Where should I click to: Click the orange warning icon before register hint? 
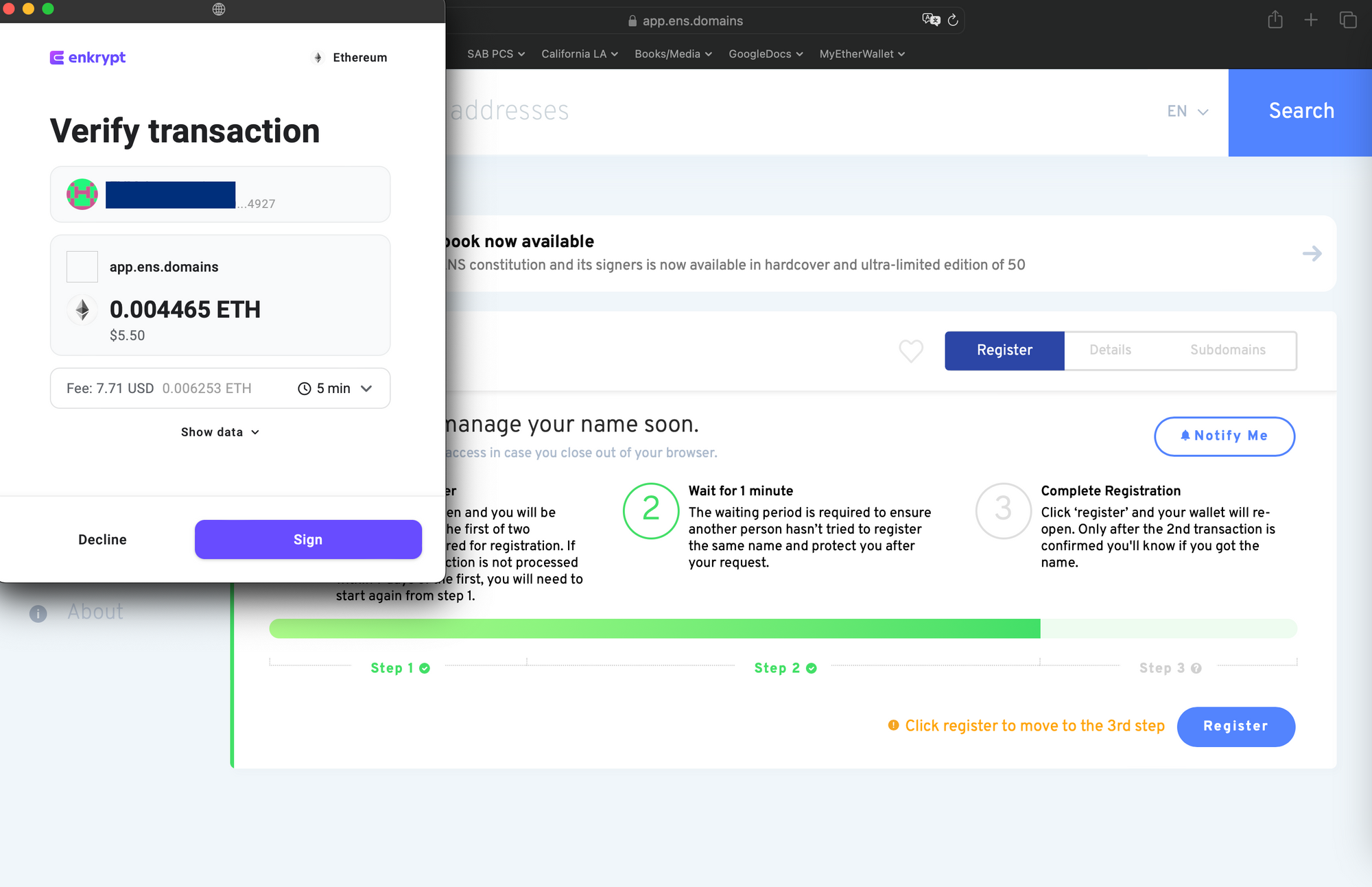tap(893, 725)
